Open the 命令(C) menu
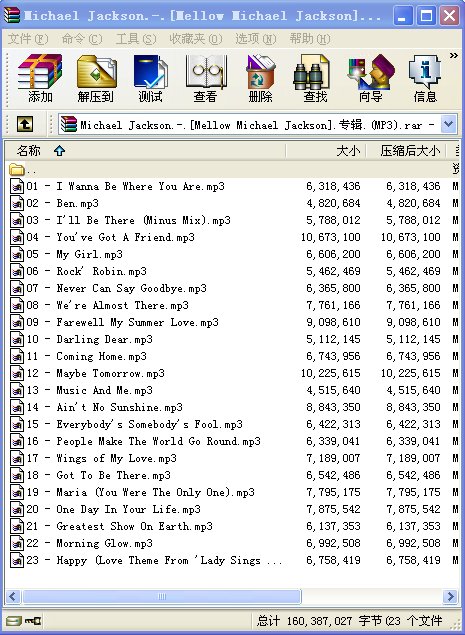The image size is (465, 635). (82, 39)
